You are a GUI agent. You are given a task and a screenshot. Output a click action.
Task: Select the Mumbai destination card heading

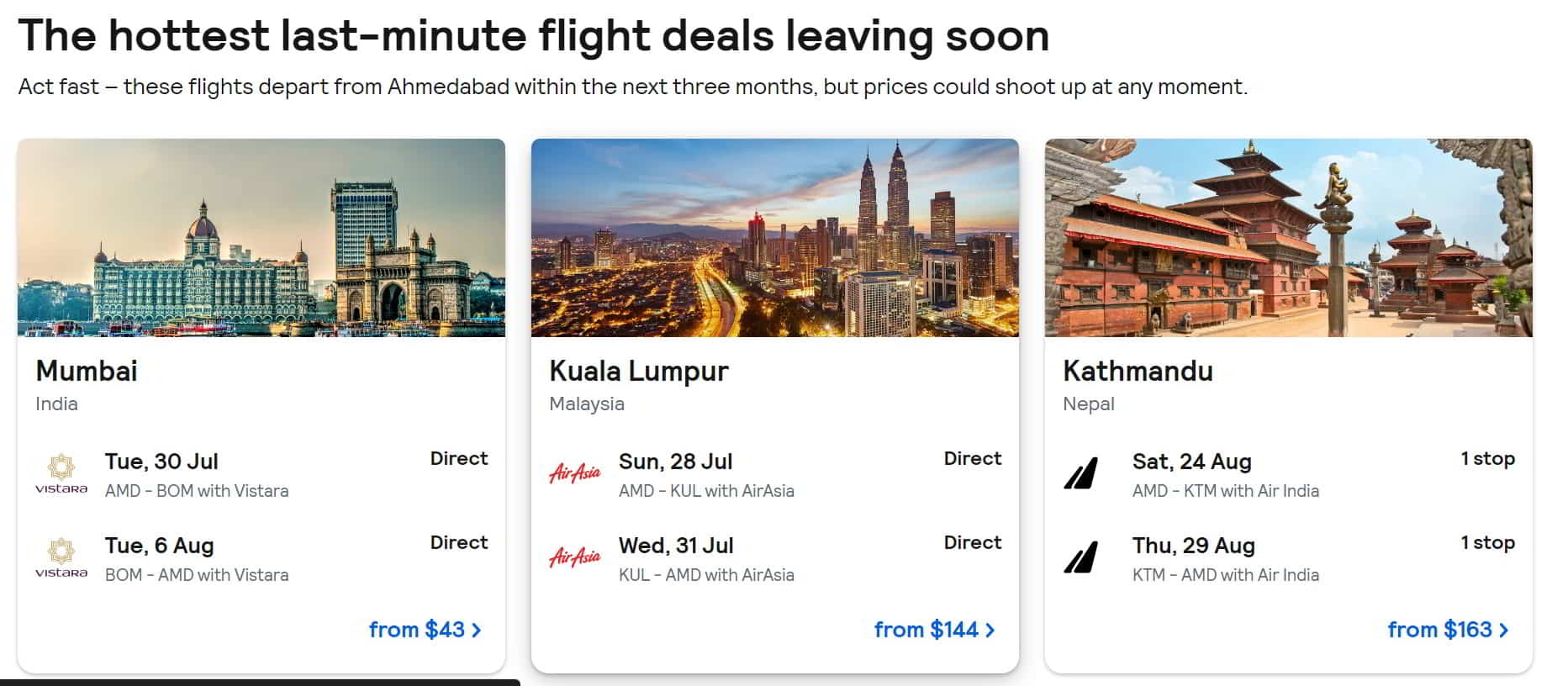coord(87,371)
